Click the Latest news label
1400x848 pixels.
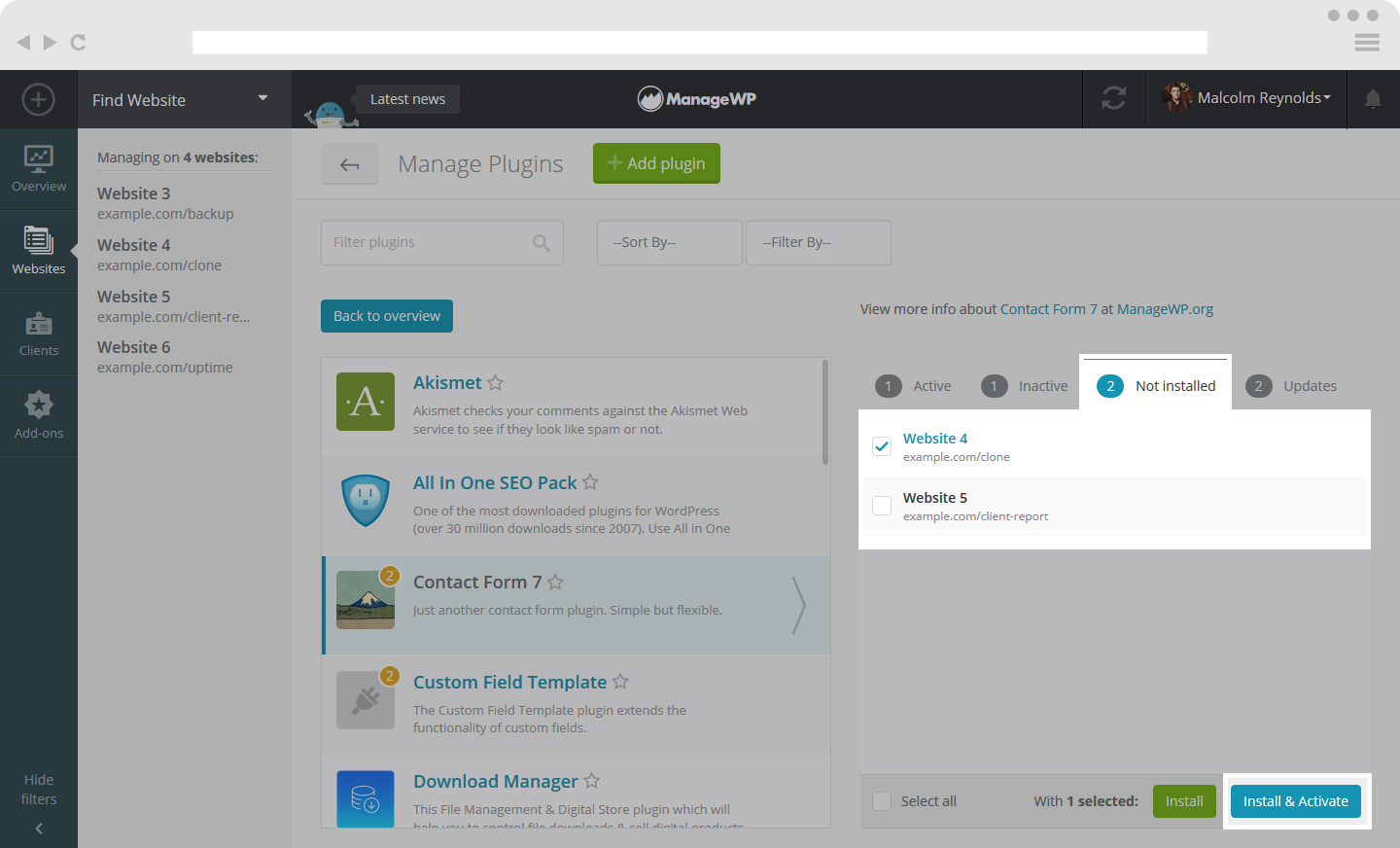click(x=407, y=99)
